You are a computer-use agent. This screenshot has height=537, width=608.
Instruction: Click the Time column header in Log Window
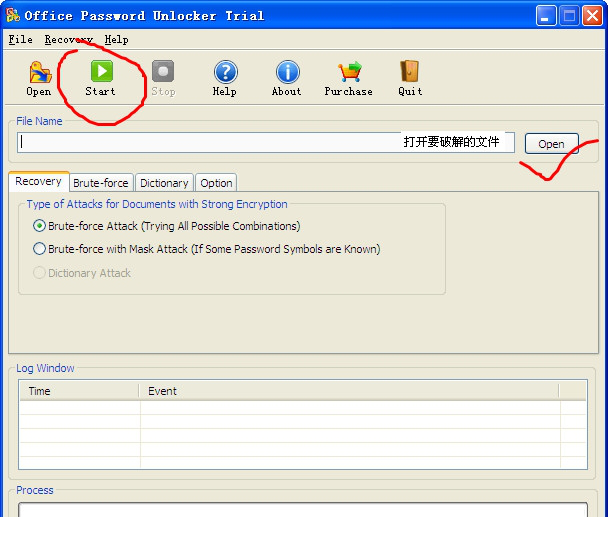point(79,391)
